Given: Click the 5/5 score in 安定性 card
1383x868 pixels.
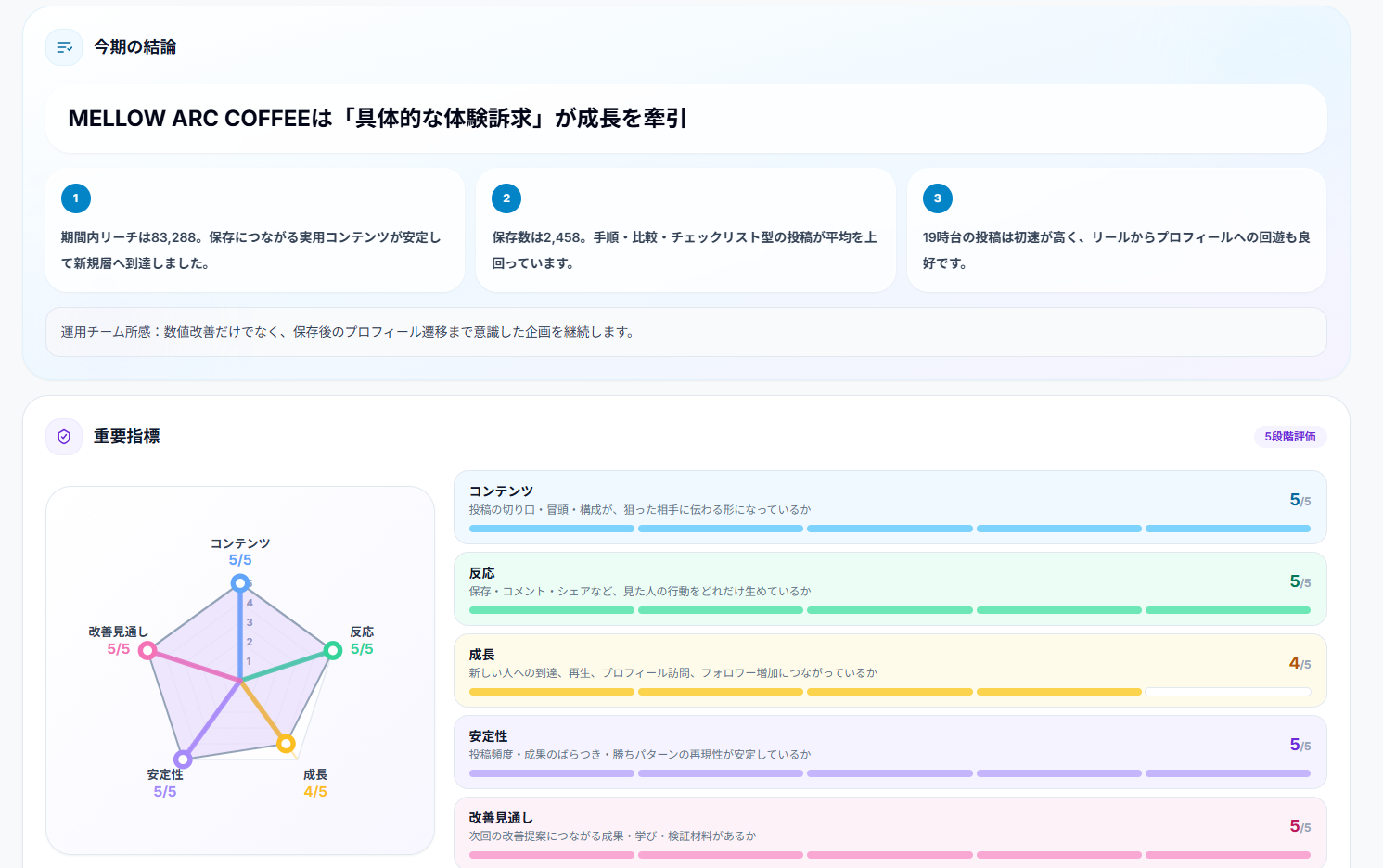Looking at the screenshot, I should pos(1300,745).
